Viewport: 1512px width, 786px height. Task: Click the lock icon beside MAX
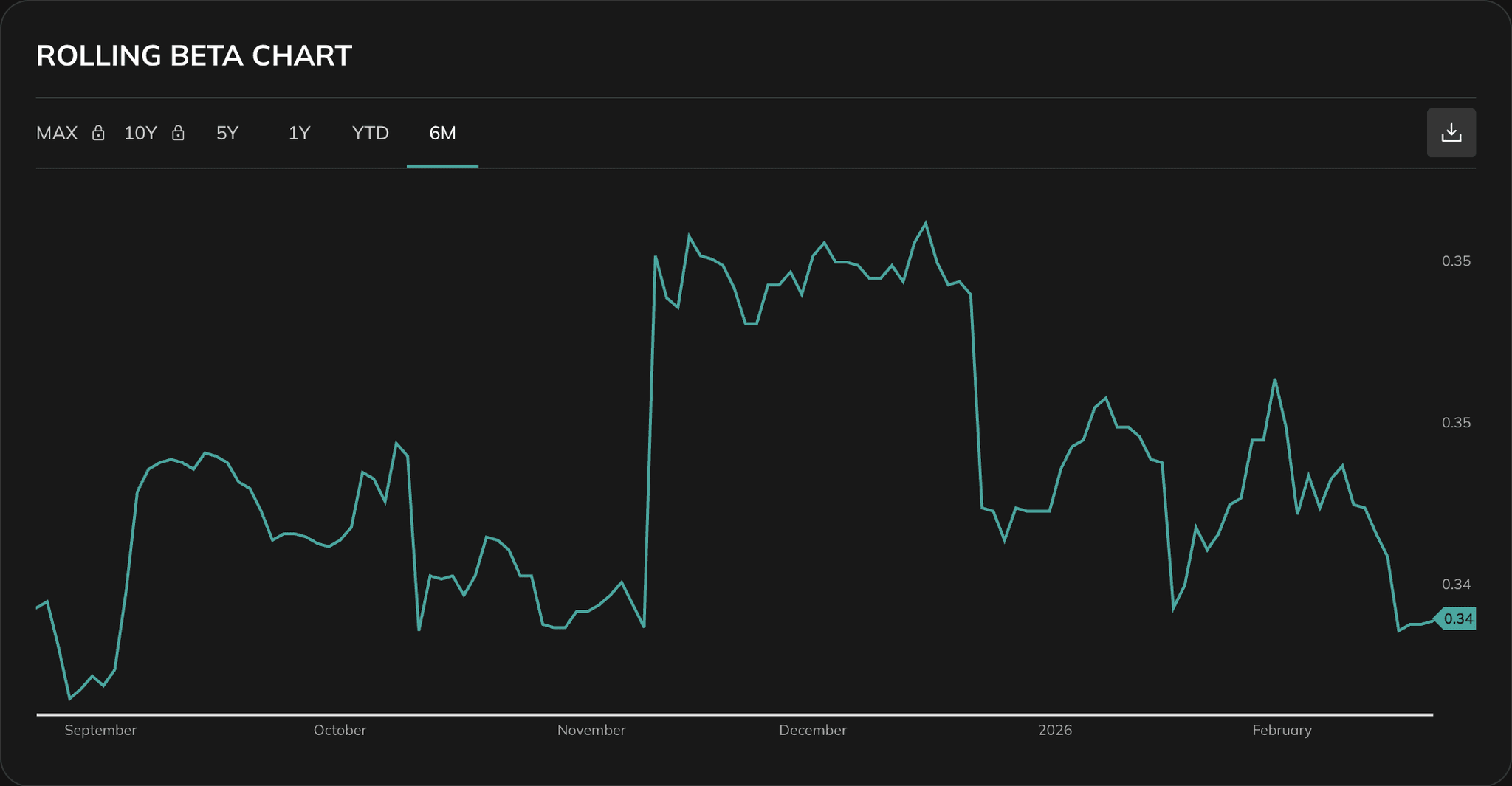point(98,134)
